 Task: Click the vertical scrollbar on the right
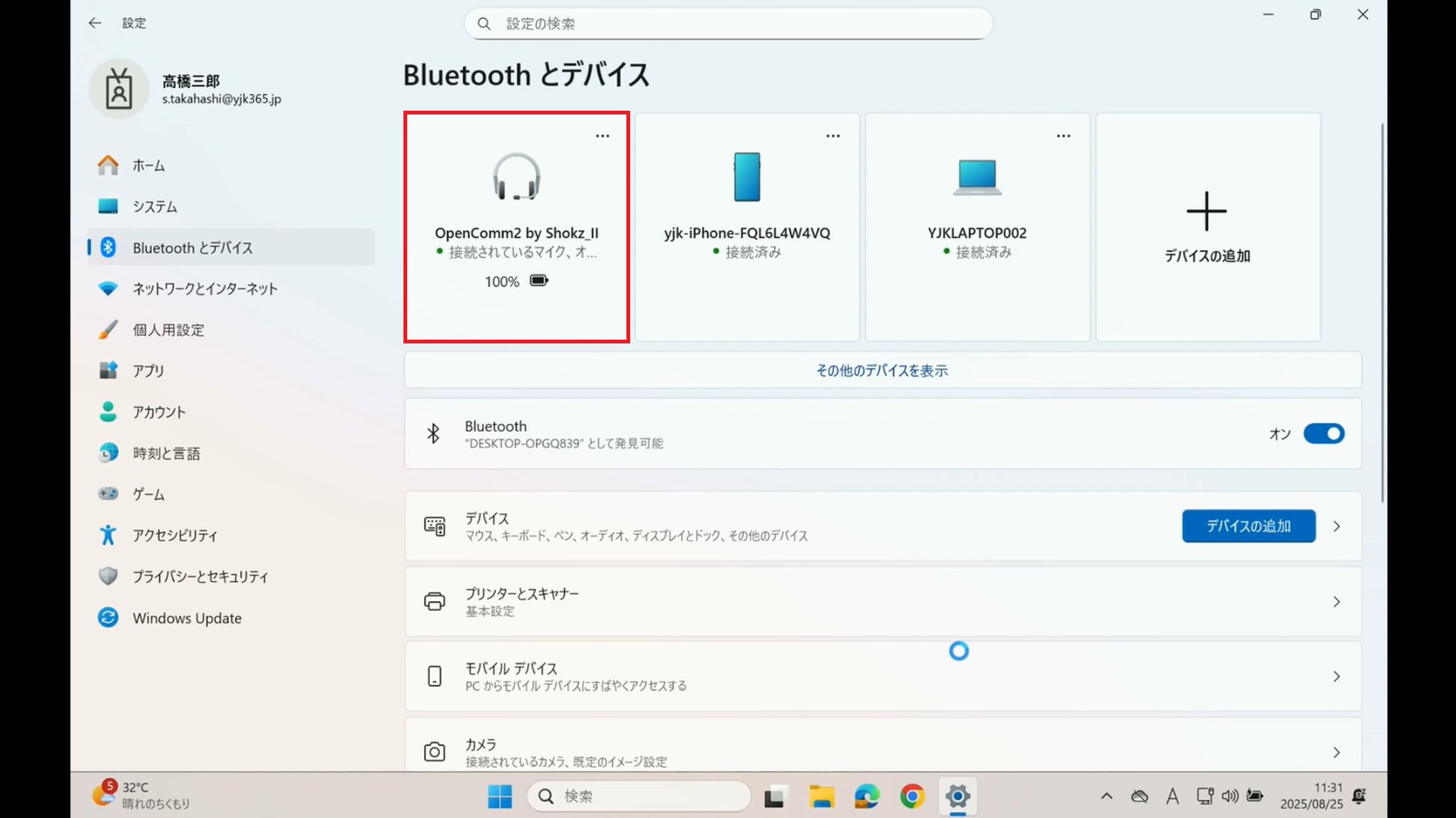1382,311
